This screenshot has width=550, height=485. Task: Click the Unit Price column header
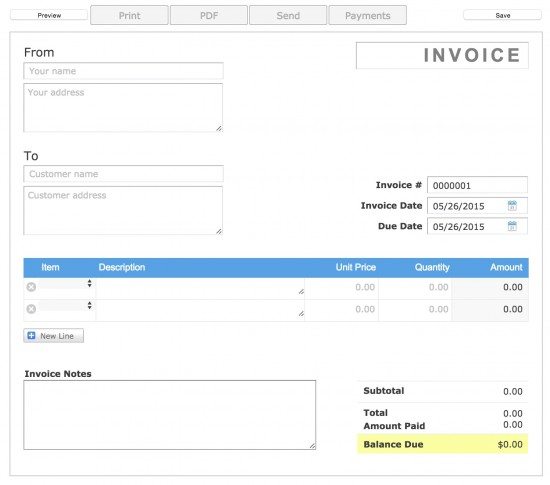click(x=356, y=267)
